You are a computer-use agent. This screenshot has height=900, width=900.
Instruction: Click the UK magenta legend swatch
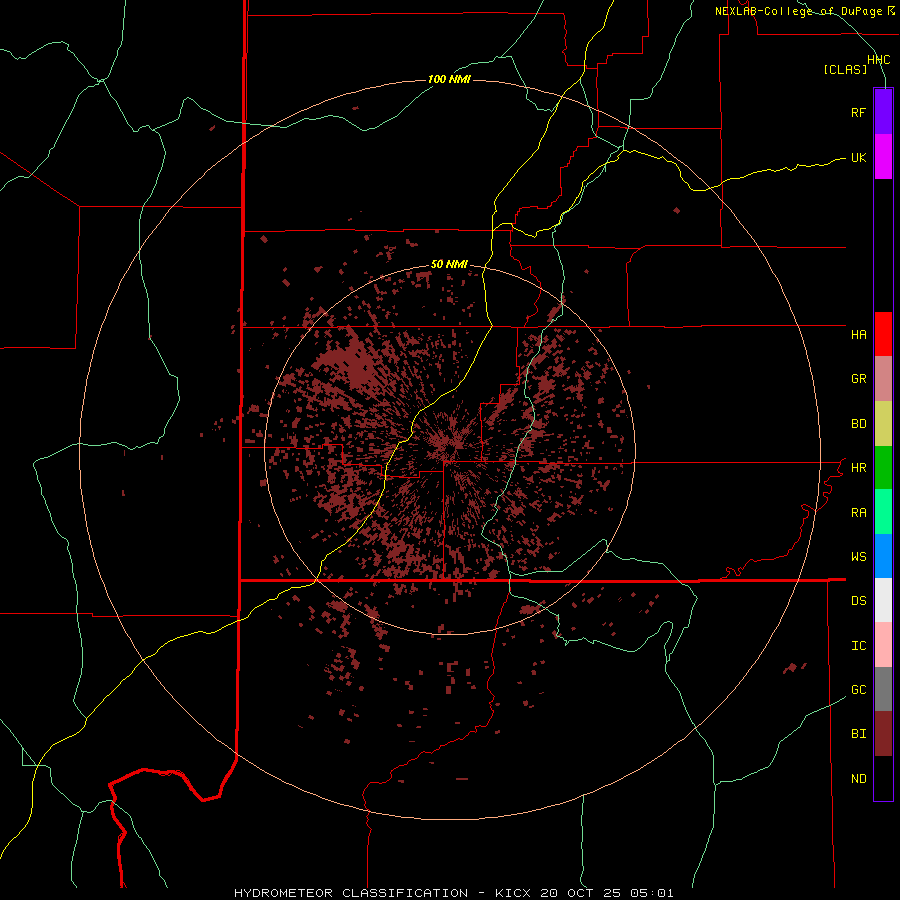[883, 157]
